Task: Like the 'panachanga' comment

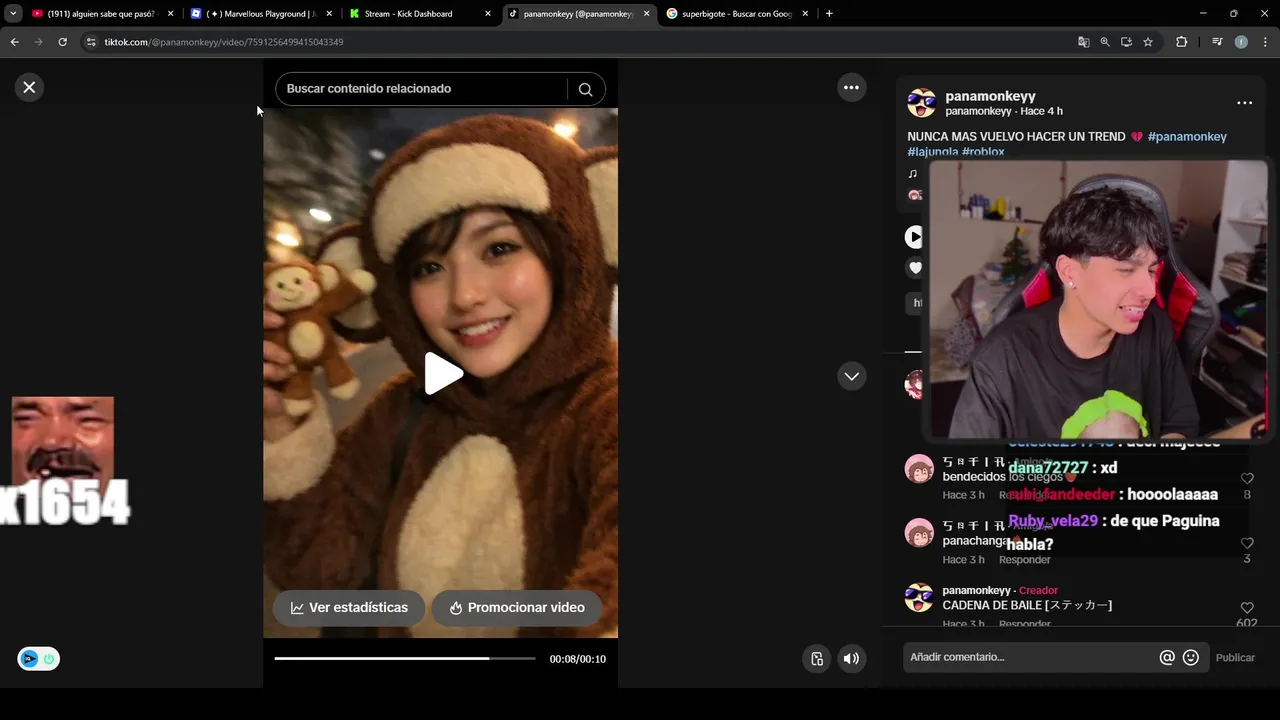Action: pyautogui.click(x=1247, y=543)
